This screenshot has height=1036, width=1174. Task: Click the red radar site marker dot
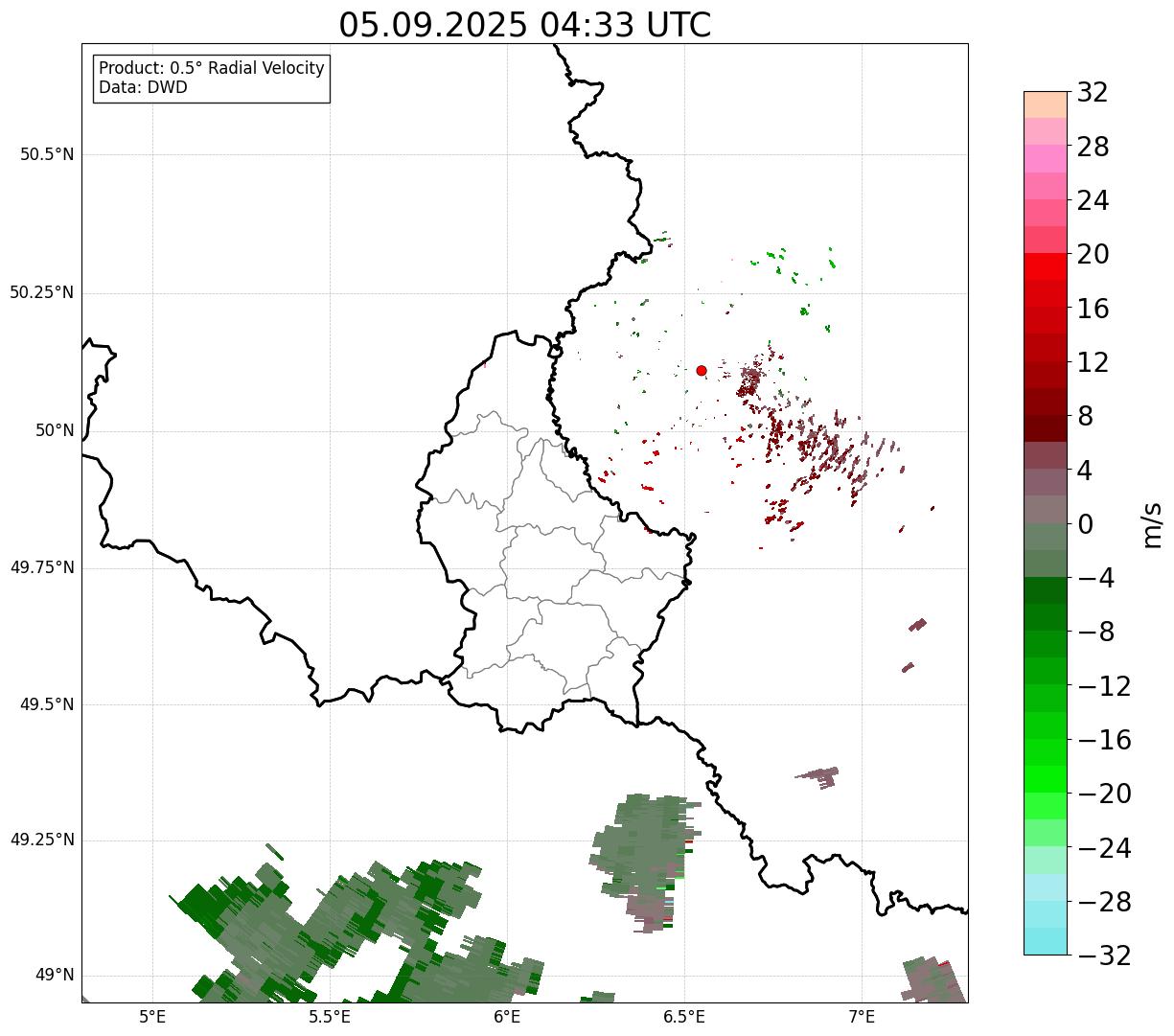702,370
